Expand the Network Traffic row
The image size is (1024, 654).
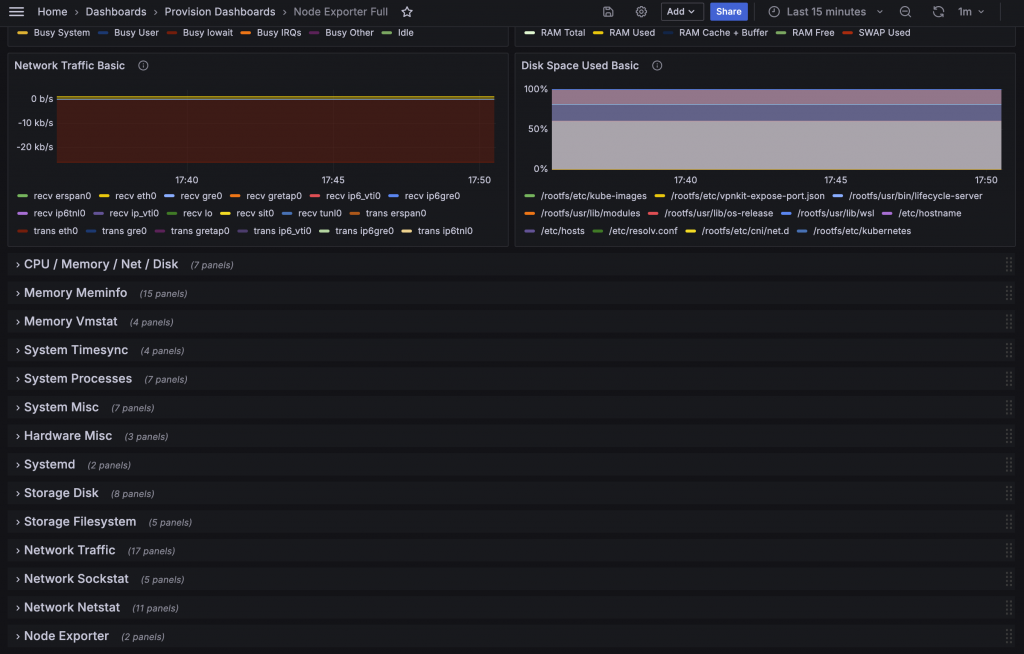coord(69,550)
